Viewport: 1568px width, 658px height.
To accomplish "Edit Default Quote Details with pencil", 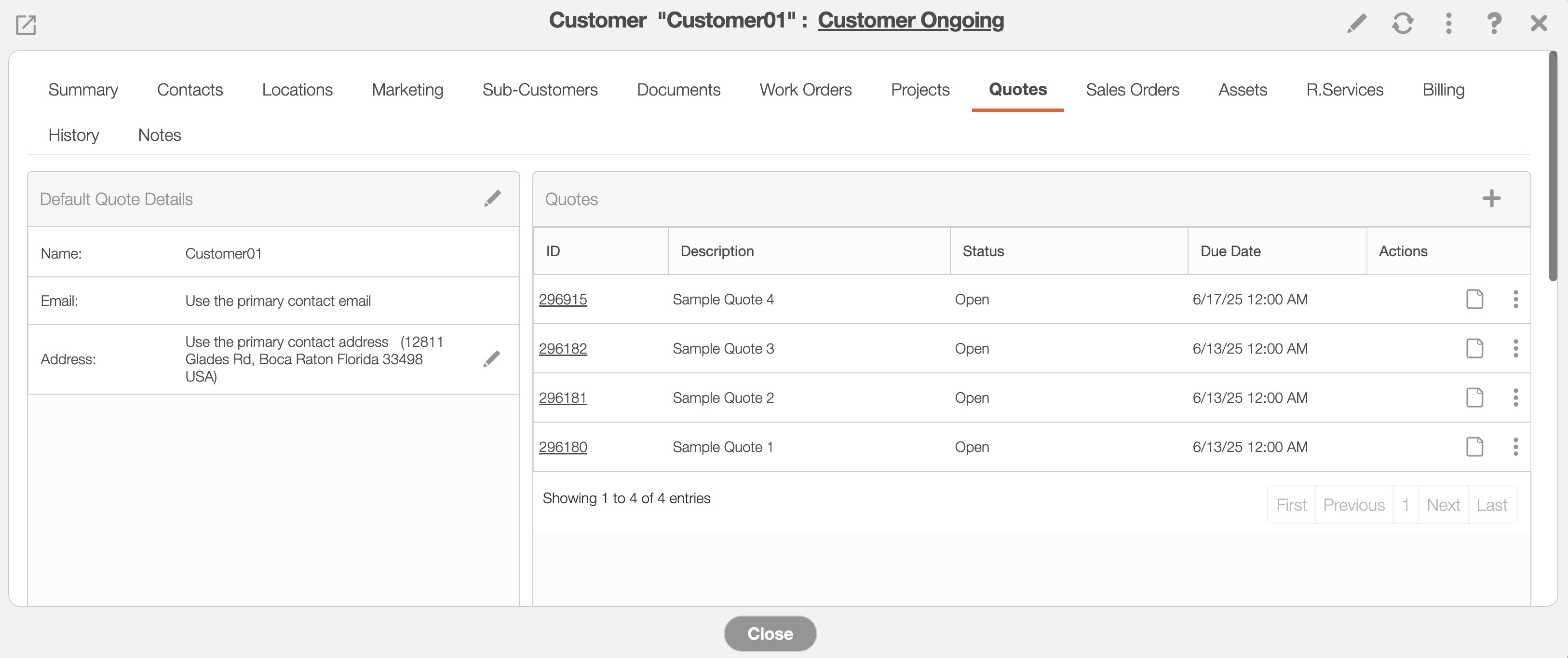I will [x=492, y=199].
